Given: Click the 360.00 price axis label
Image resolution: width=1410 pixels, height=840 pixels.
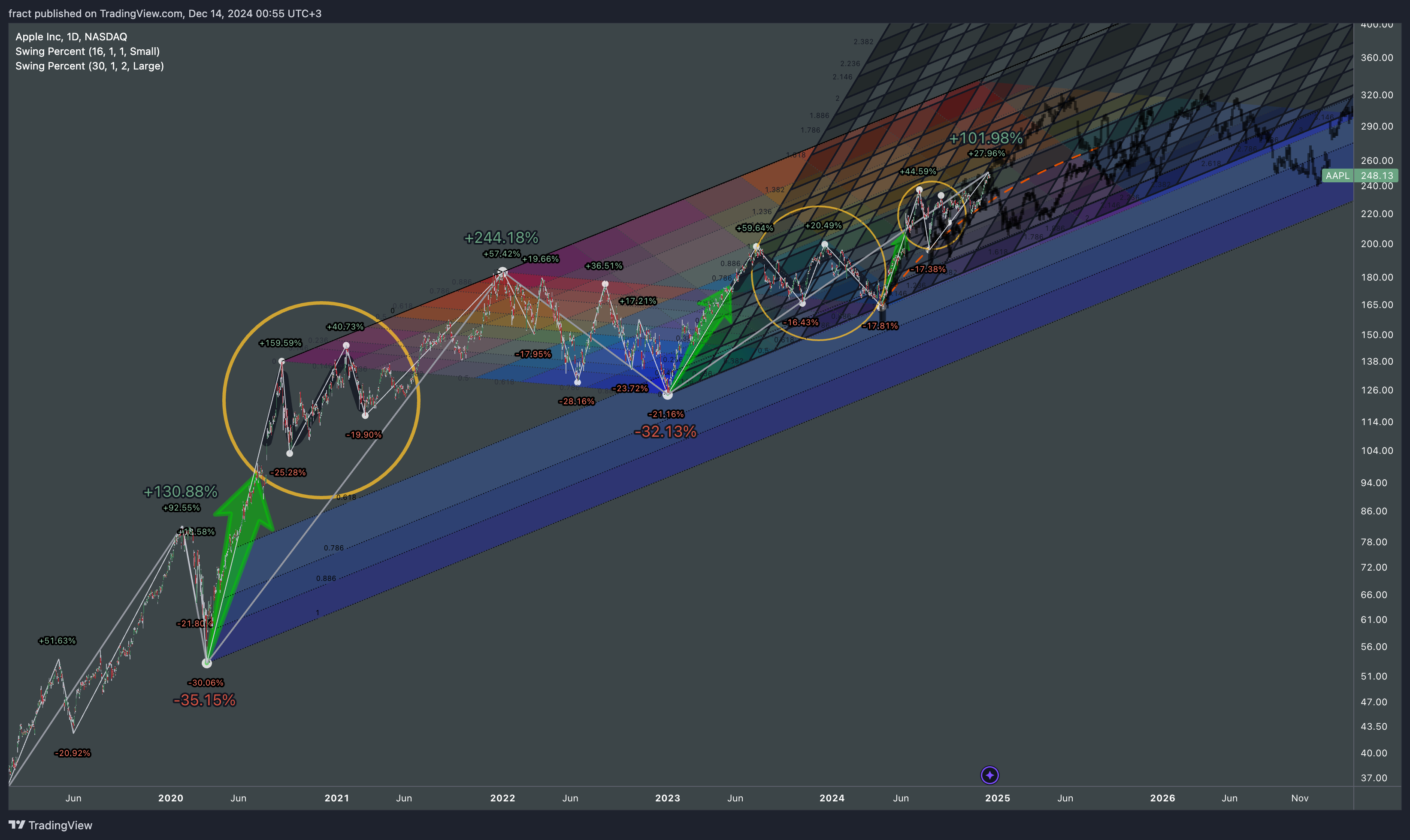Looking at the screenshot, I should [x=1377, y=58].
